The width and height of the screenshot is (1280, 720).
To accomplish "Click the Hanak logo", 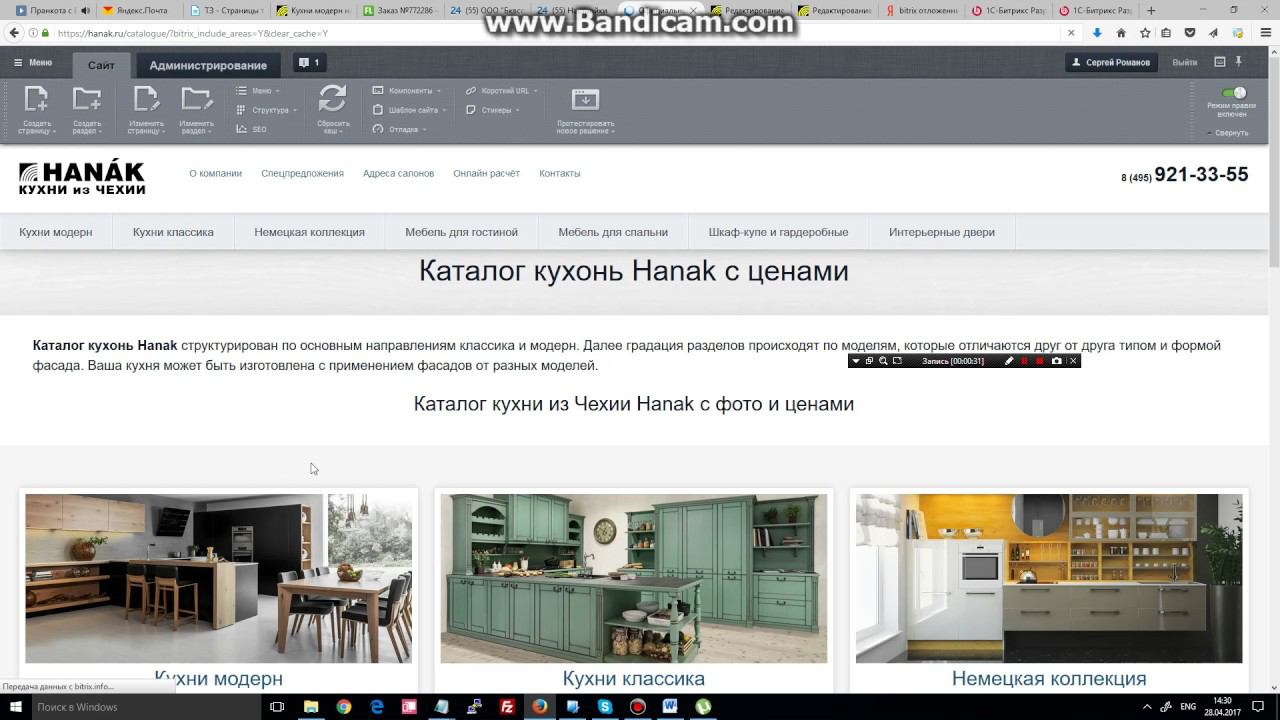I will 82,177.
